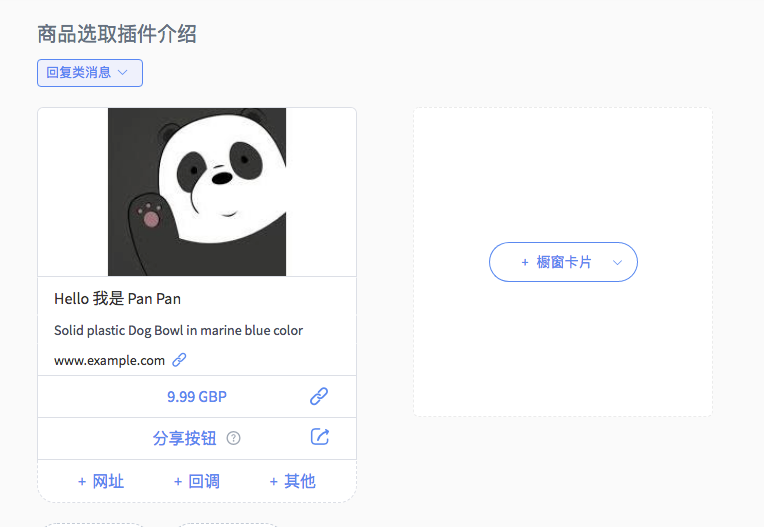Click chevron inside 回复类消息 selector
This screenshot has width=764, height=527.
coord(123,73)
